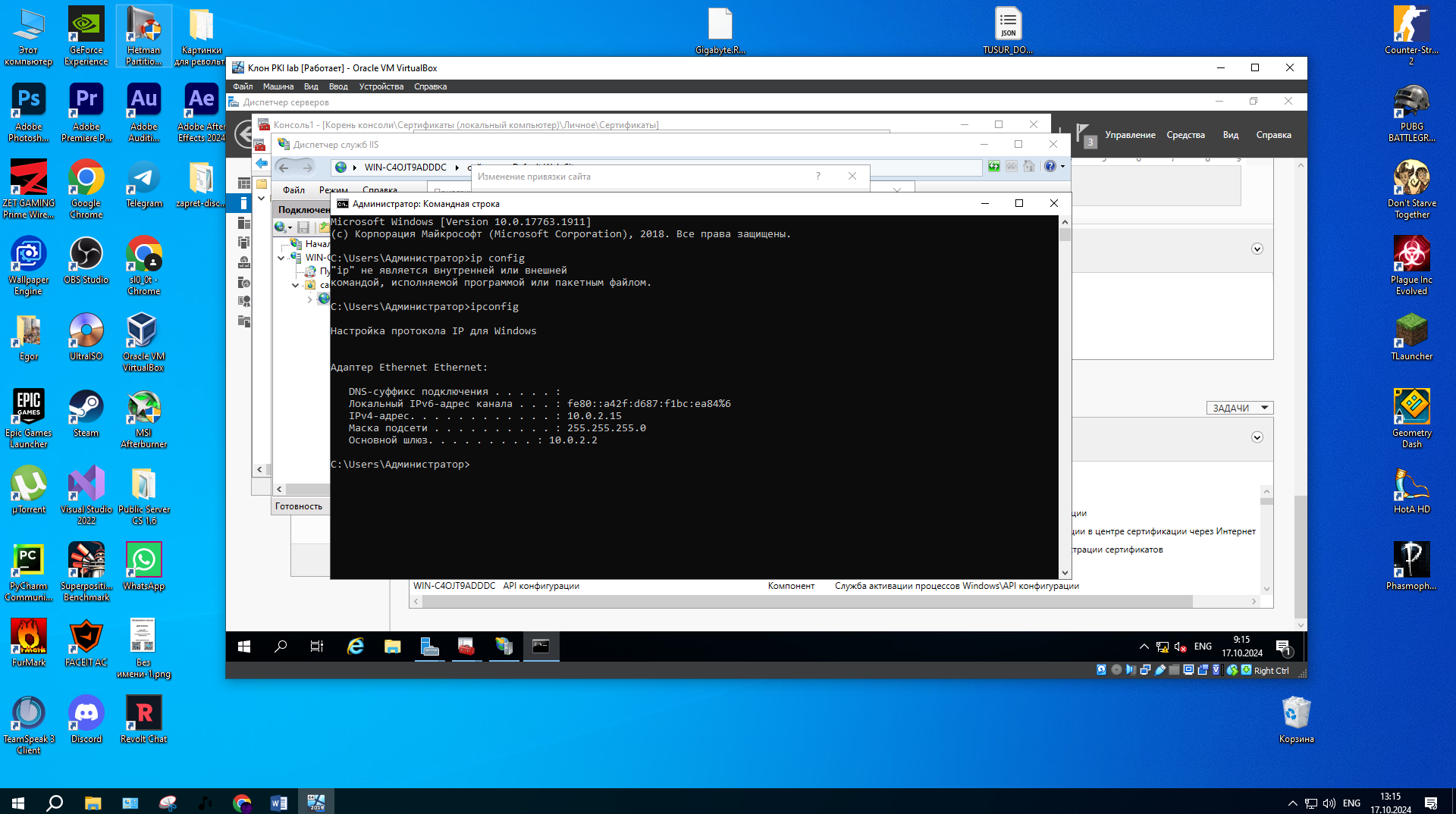Click the command prompt scrollbar up arrow
1456x814 pixels.
(1065, 222)
